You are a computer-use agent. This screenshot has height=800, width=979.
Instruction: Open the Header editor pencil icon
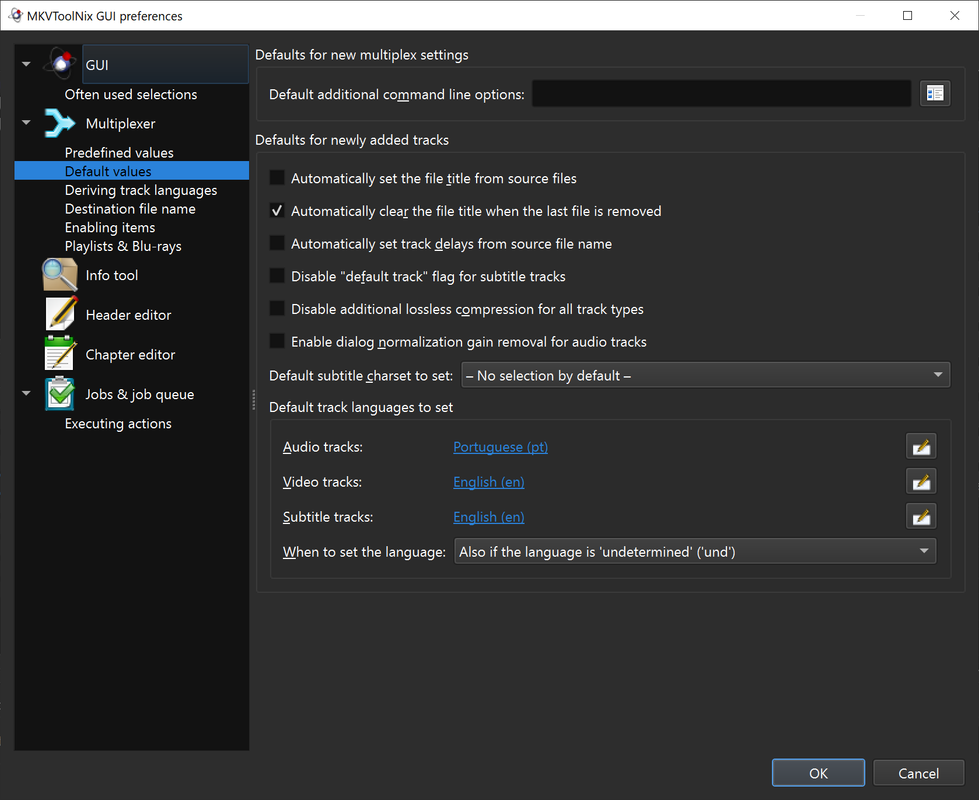[61, 314]
